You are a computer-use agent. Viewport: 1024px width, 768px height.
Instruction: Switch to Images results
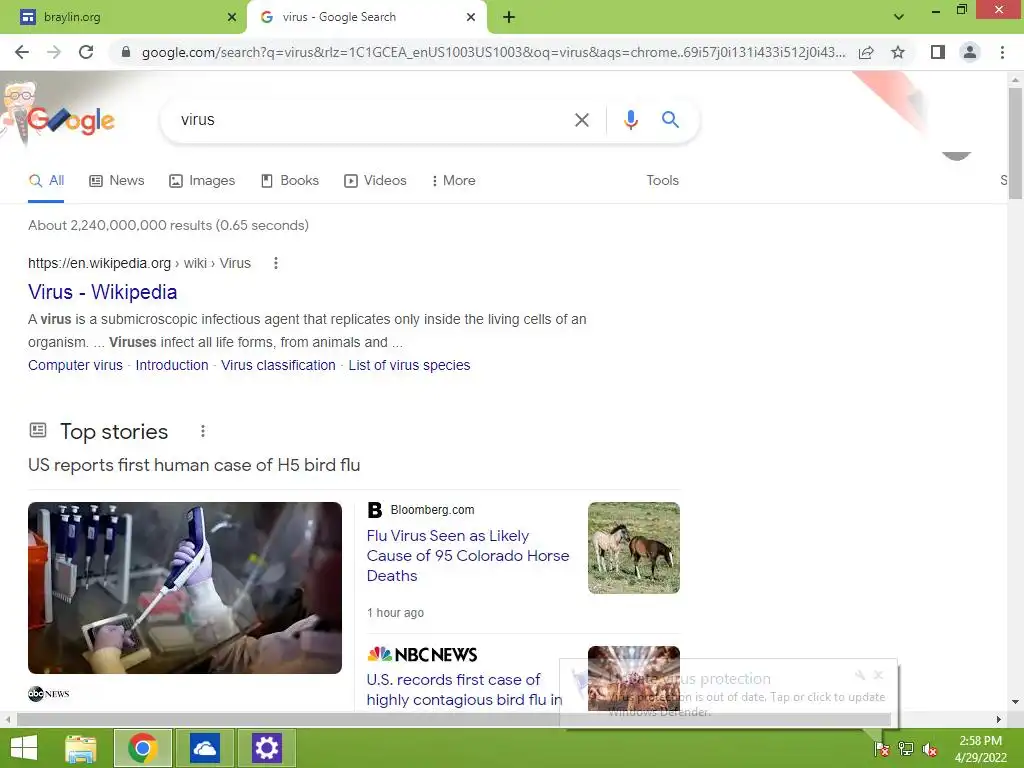click(x=202, y=180)
